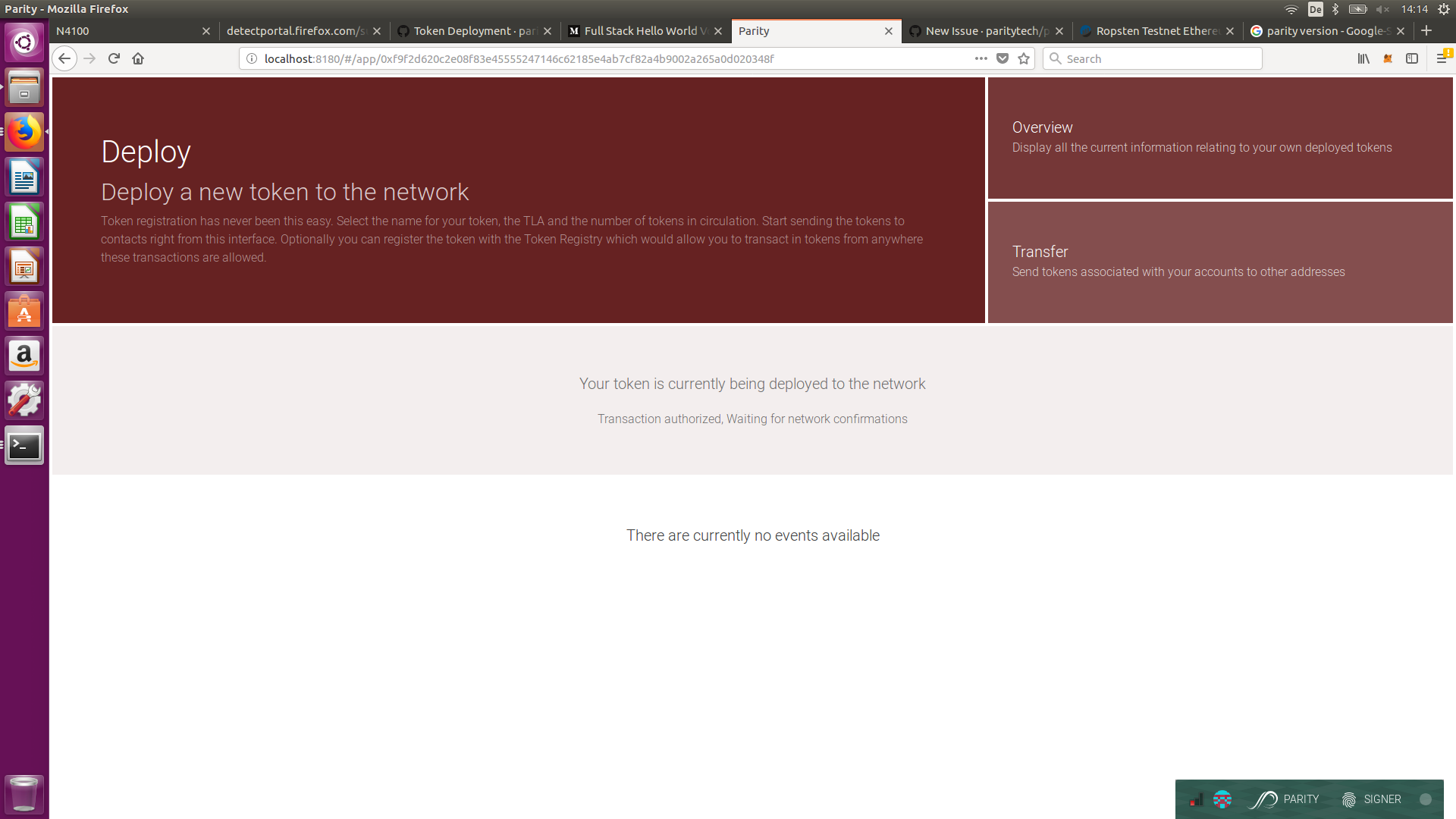Open the Signer fingerprint icon
The height and width of the screenshot is (819, 1456).
click(1349, 799)
